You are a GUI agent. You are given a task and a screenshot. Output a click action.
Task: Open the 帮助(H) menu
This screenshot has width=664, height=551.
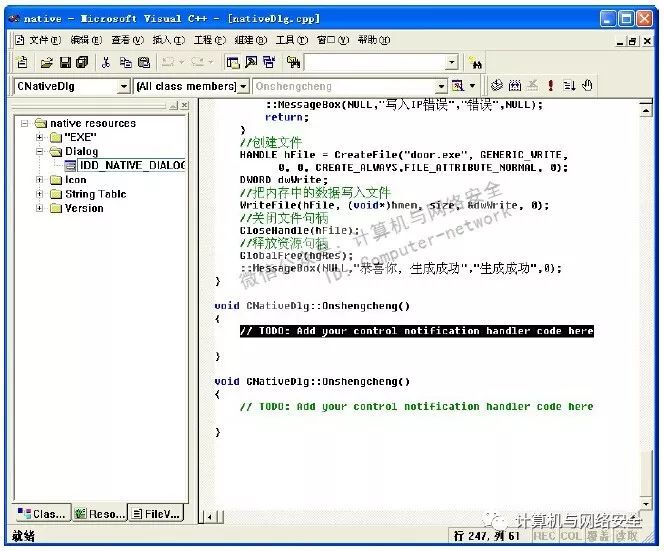pyautogui.click(x=374, y=40)
